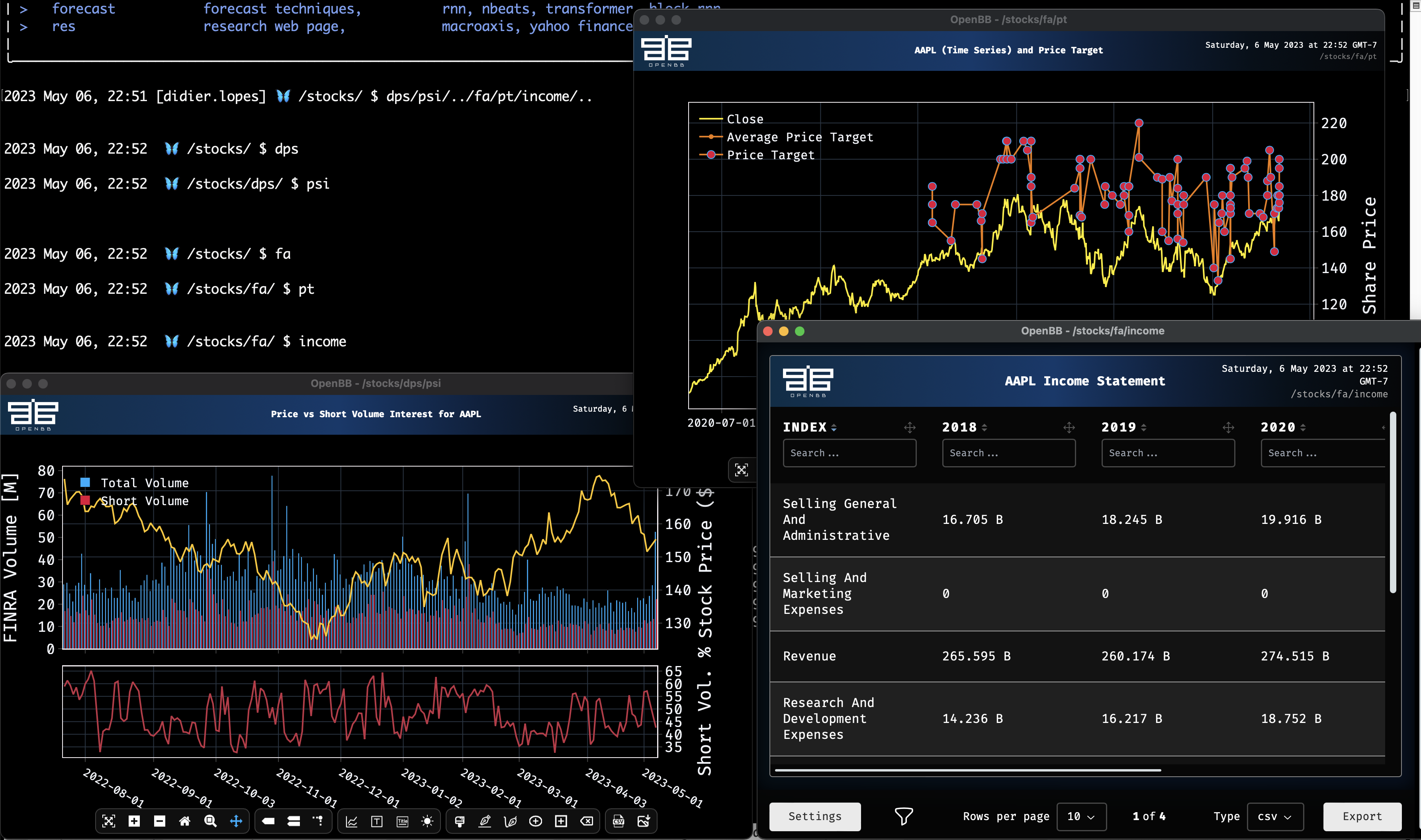Open Rows per page dropdown
Image resolution: width=1421 pixels, height=840 pixels.
tap(1081, 816)
